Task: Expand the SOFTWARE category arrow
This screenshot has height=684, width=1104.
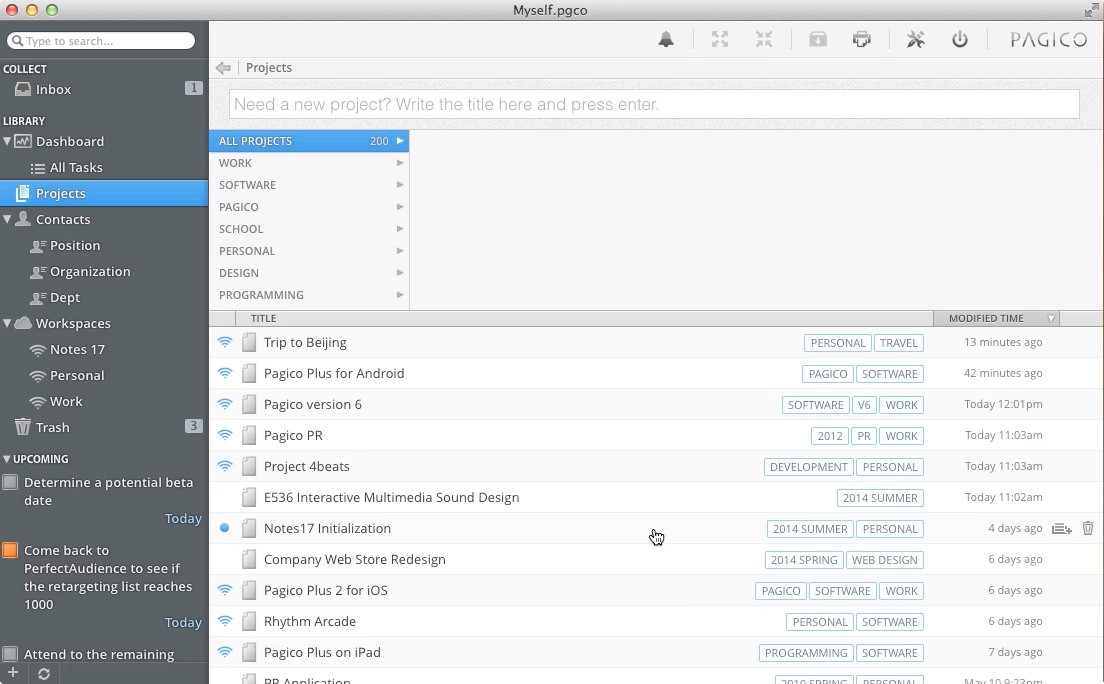Action: point(399,185)
